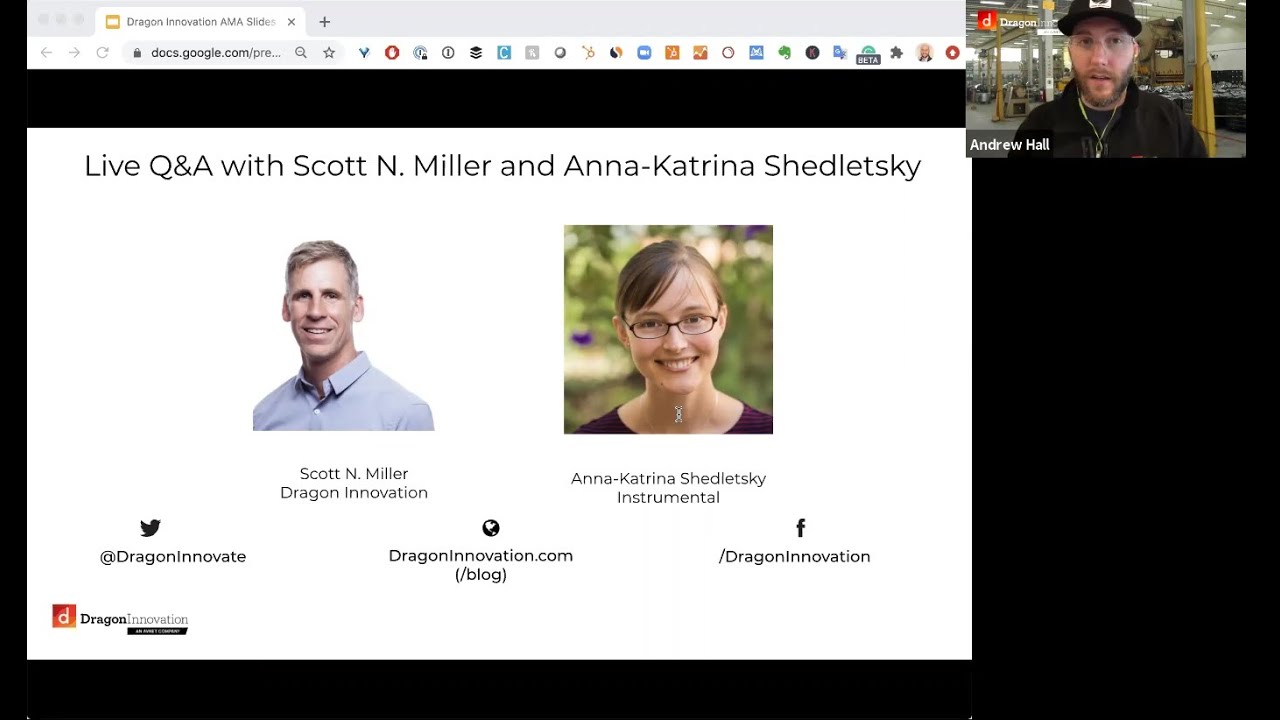Open the zoom magnifier icon in address bar
This screenshot has width=1280, height=720.
pos(301,53)
